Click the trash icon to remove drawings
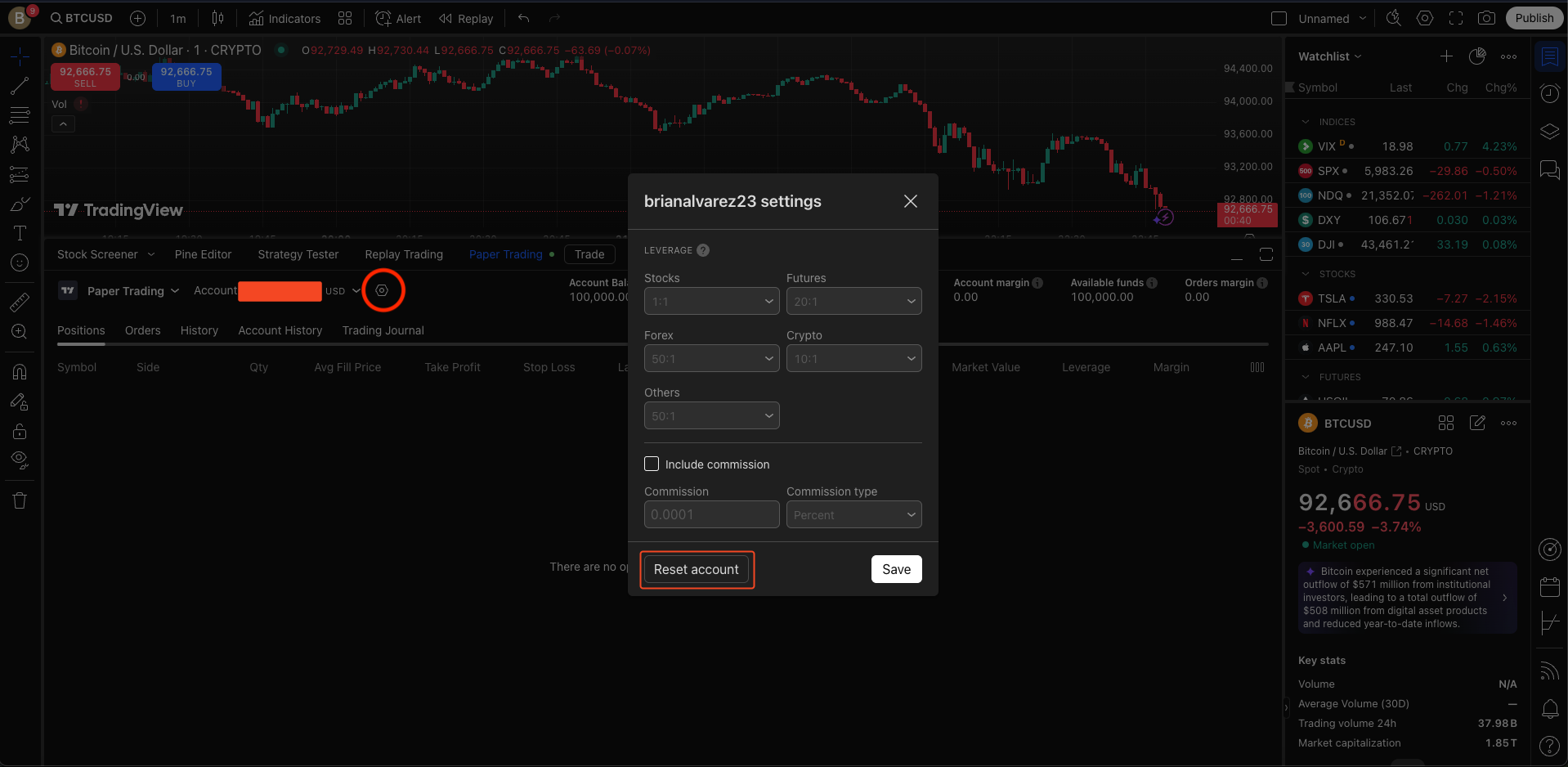The image size is (1568, 767). click(x=20, y=500)
